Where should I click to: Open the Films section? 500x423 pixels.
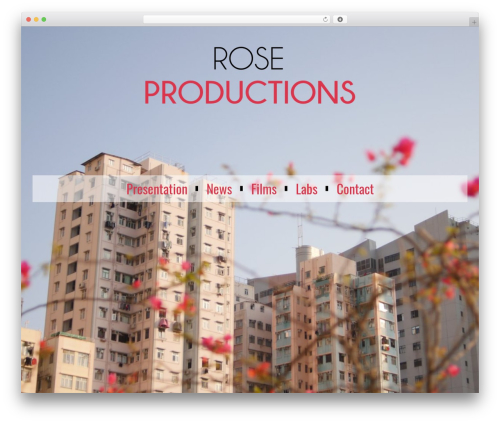264,189
